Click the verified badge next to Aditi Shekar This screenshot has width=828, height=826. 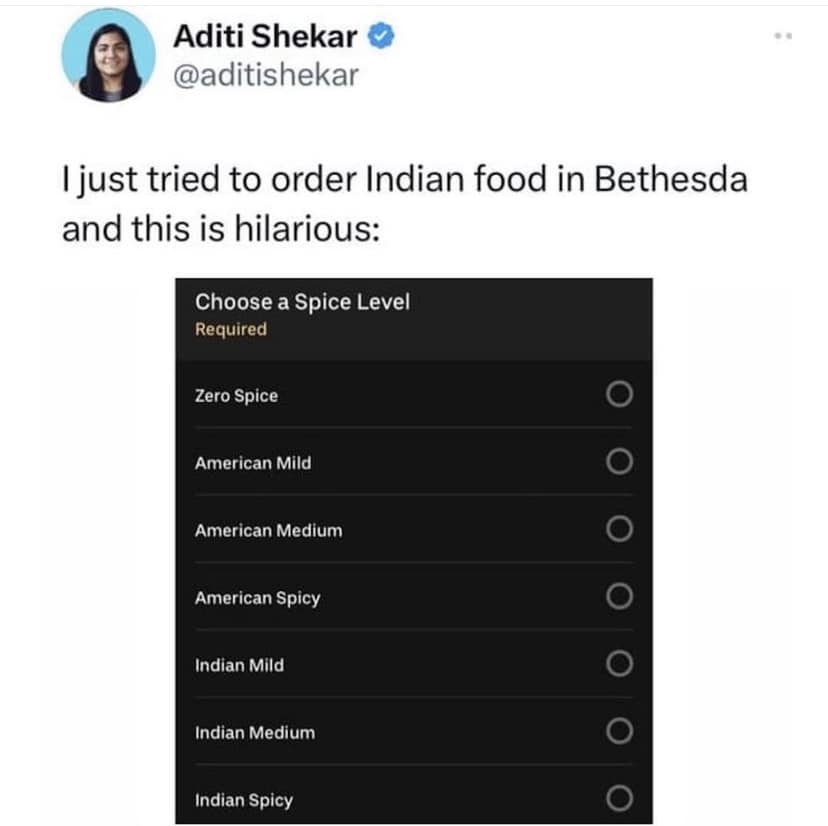pos(381,36)
